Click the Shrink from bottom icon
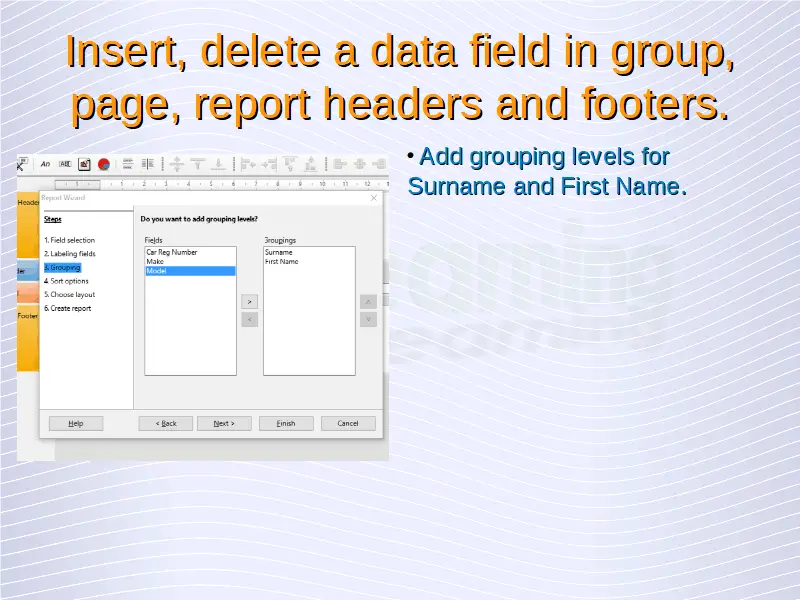The width and height of the screenshot is (800, 600). tap(218, 164)
